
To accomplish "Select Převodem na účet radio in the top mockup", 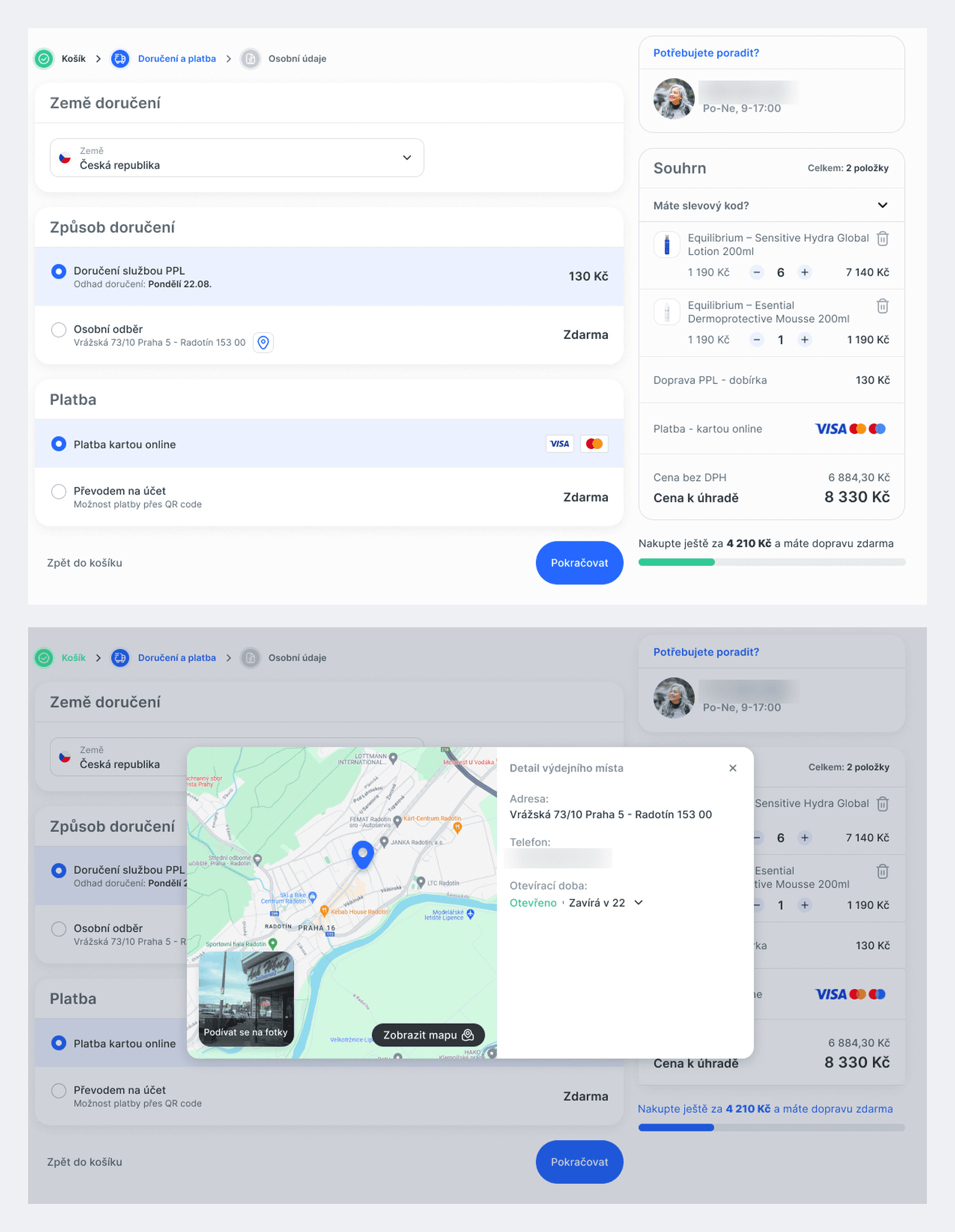I will coord(58,492).
